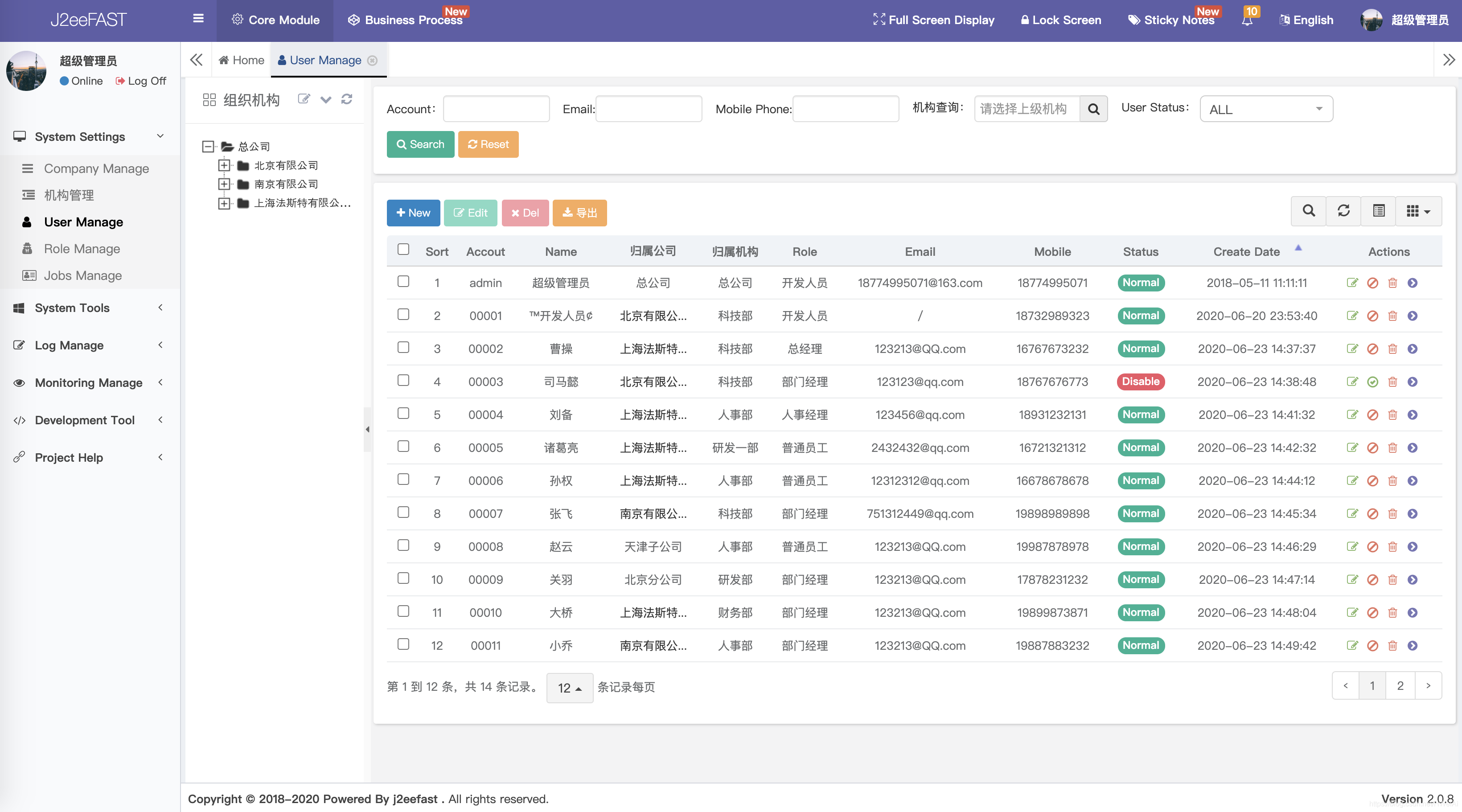The image size is (1462, 812).
Task: Toggle card view for the table
Action: (x=1379, y=211)
